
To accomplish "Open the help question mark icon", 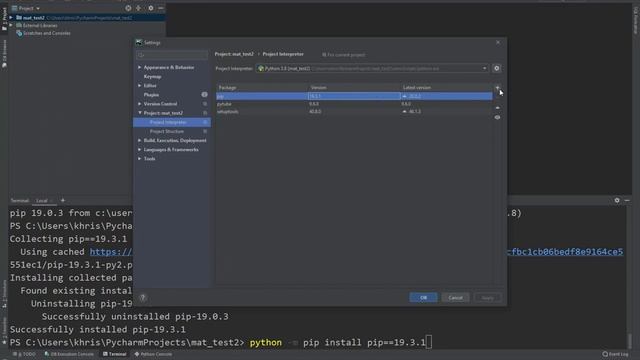I will pos(142,298).
